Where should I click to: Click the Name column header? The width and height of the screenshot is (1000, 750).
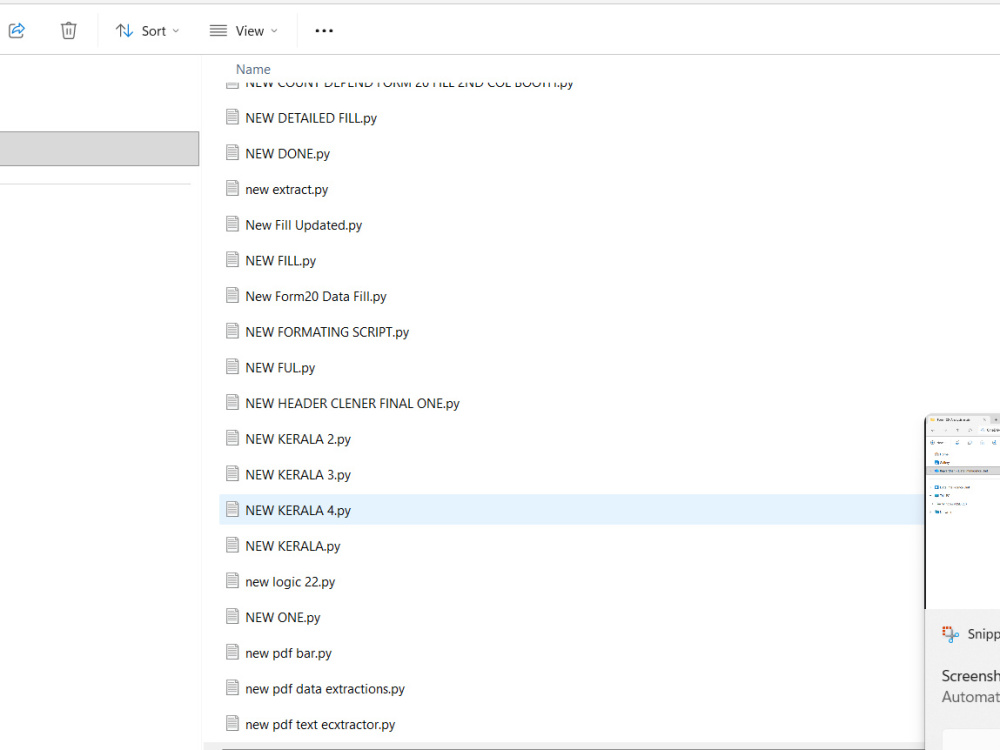click(x=253, y=69)
